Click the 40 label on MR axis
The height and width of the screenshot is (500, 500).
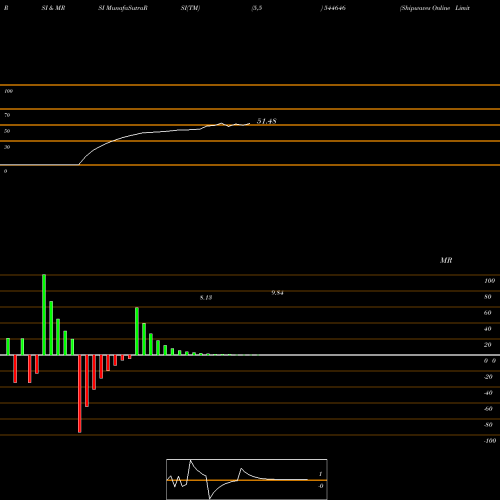coord(488,329)
